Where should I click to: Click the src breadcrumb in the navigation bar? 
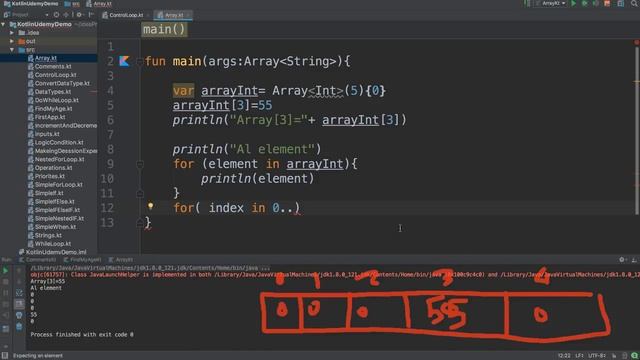(72, 4)
